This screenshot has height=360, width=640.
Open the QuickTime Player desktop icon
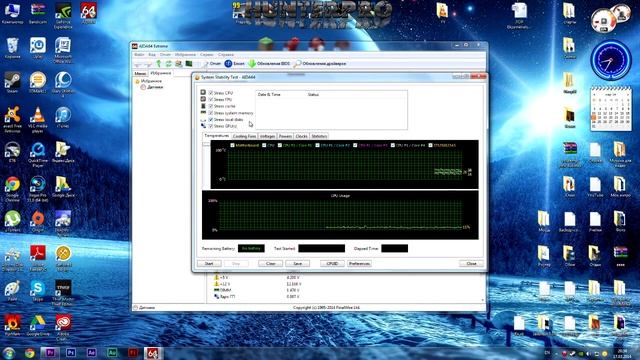pyautogui.click(x=38, y=154)
